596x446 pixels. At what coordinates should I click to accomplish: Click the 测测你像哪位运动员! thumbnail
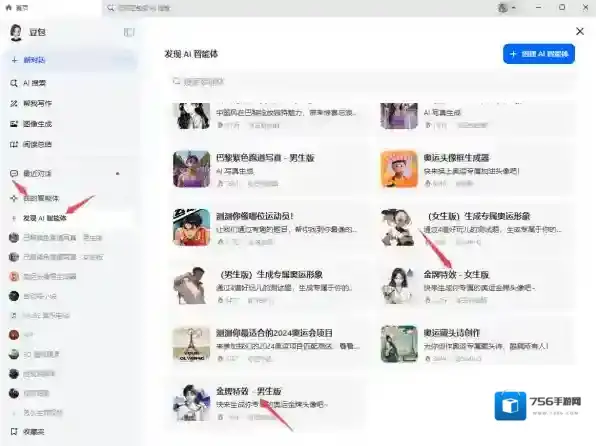click(x=192, y=227)
